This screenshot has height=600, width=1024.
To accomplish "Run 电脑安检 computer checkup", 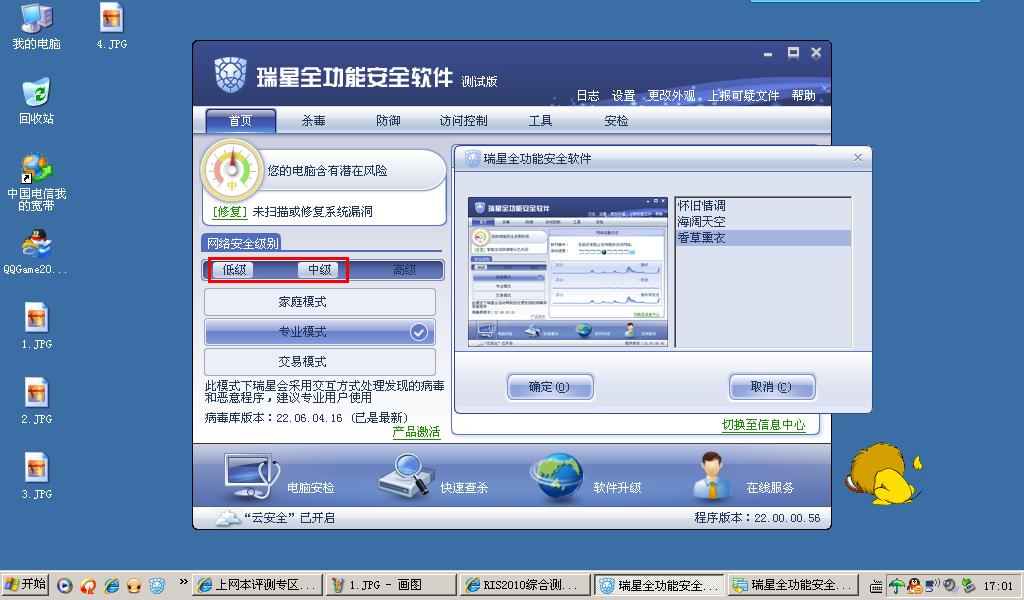I will click(278, 479).
